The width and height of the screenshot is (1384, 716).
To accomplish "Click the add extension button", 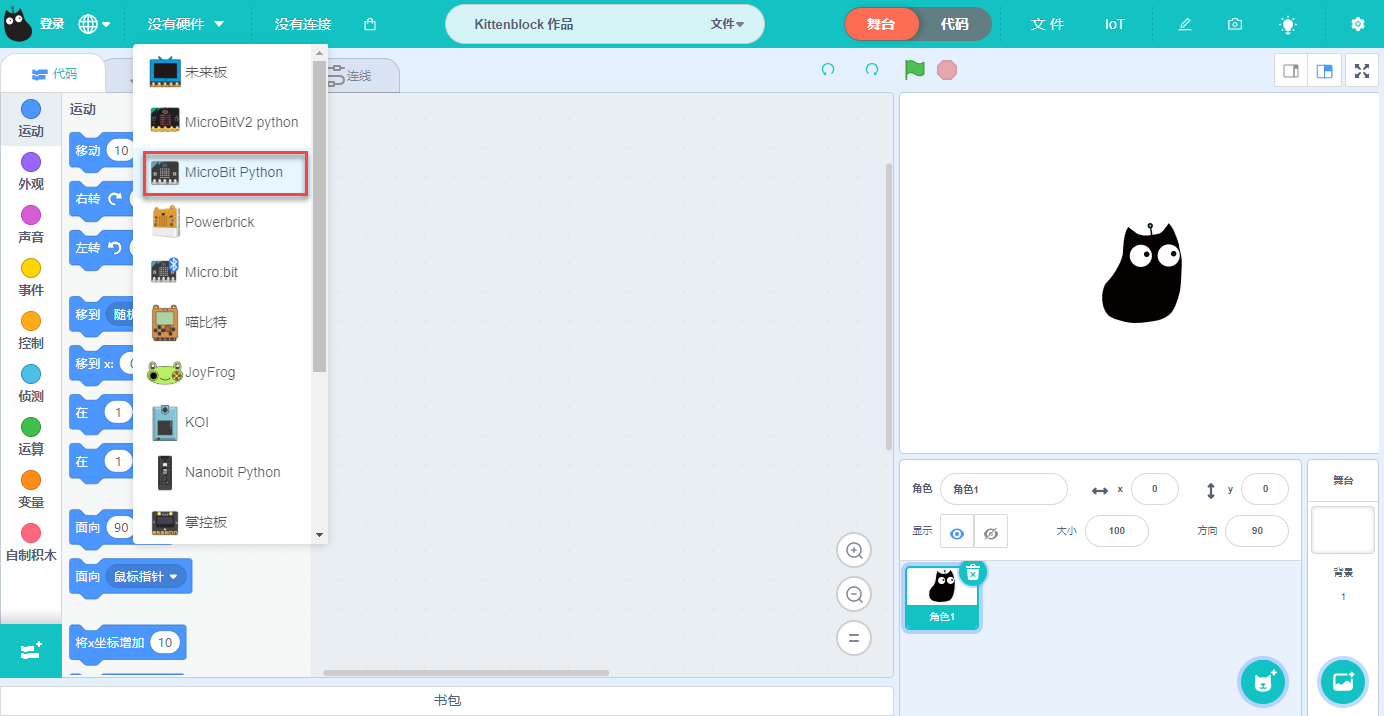I will [31, 651].
